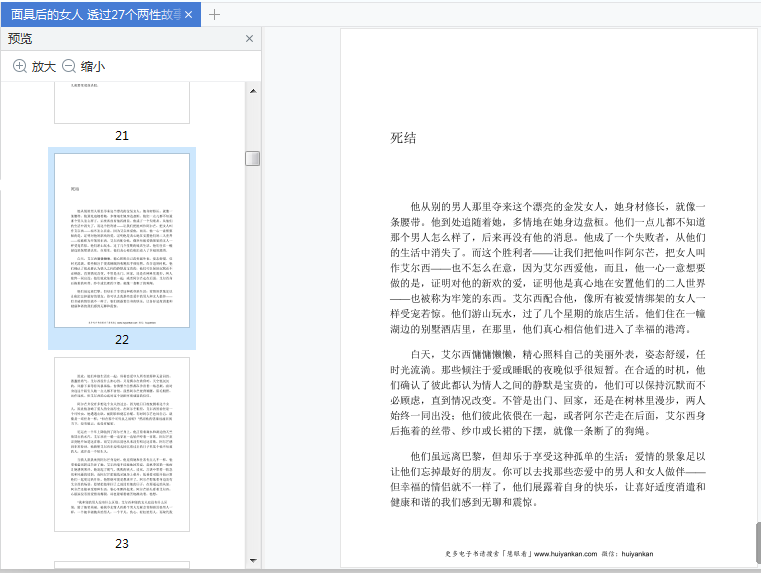
Task: Click the page number label 22
Action: tap(122, 340)
